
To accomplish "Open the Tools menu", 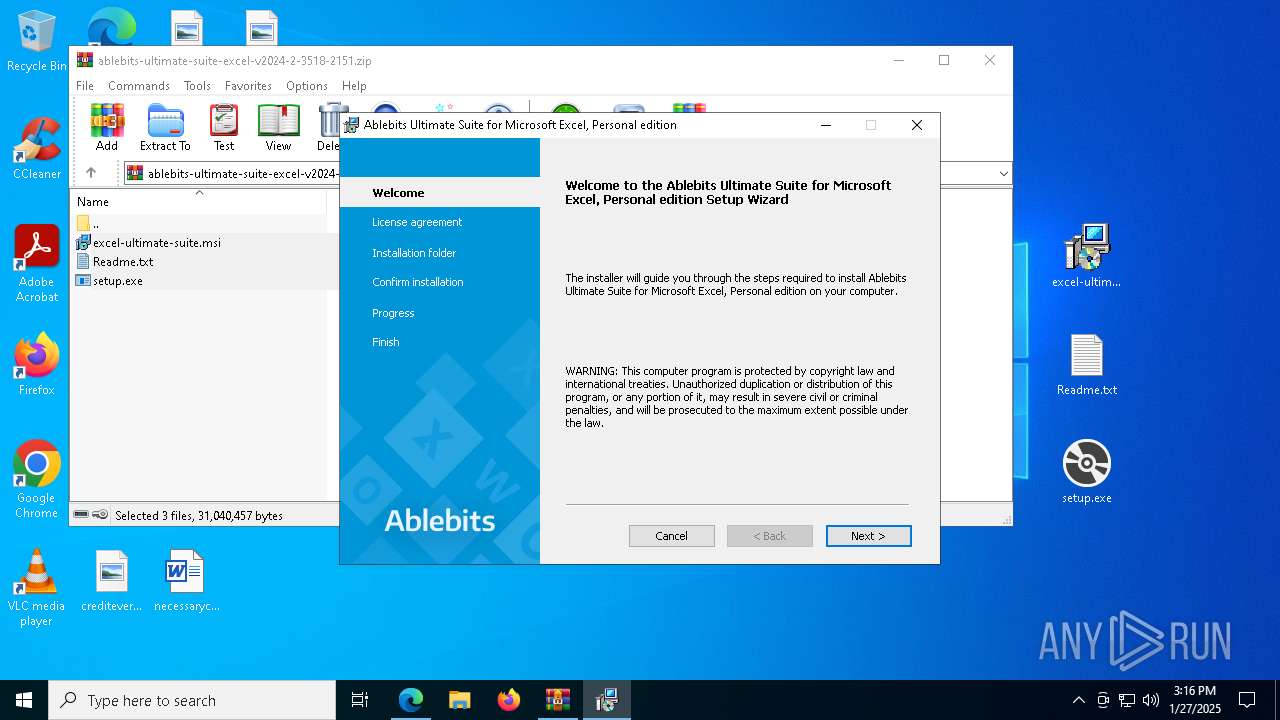I will pyautogui.click(x=197, y=86).
